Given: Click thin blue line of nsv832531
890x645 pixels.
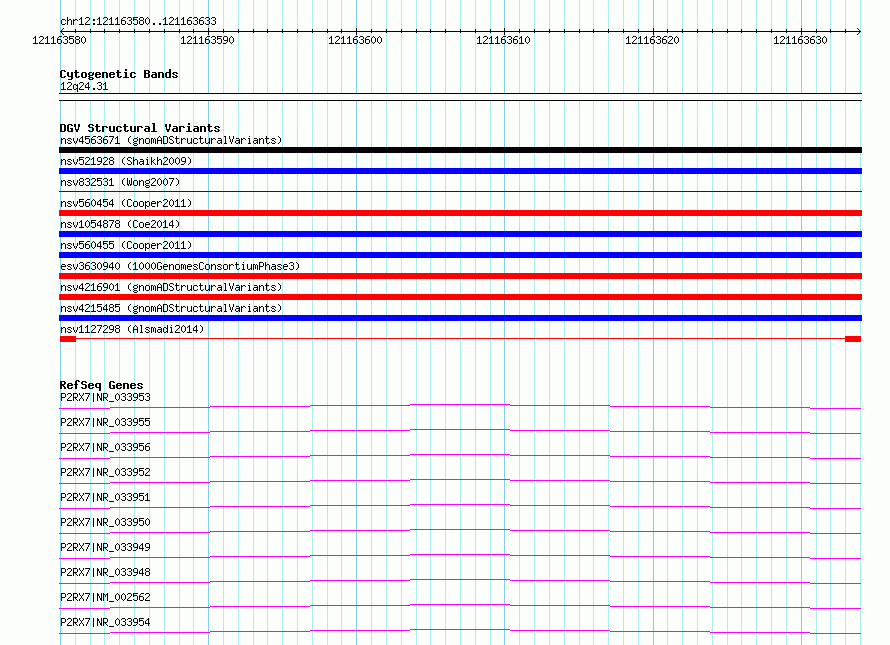Looking at the screenshot, I should tap(460, 192).
